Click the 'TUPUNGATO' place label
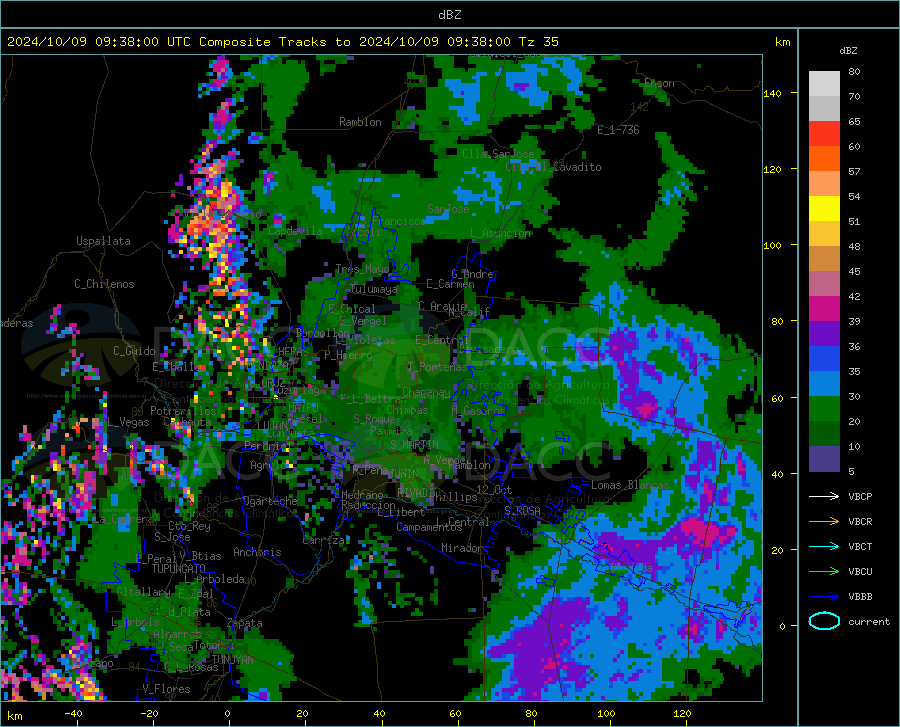 click(179, 569)
